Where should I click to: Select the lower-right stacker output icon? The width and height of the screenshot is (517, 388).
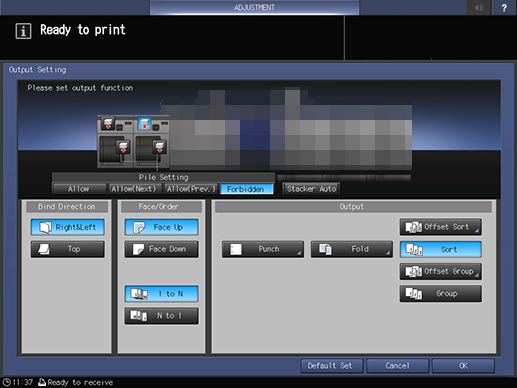[159, 147]
